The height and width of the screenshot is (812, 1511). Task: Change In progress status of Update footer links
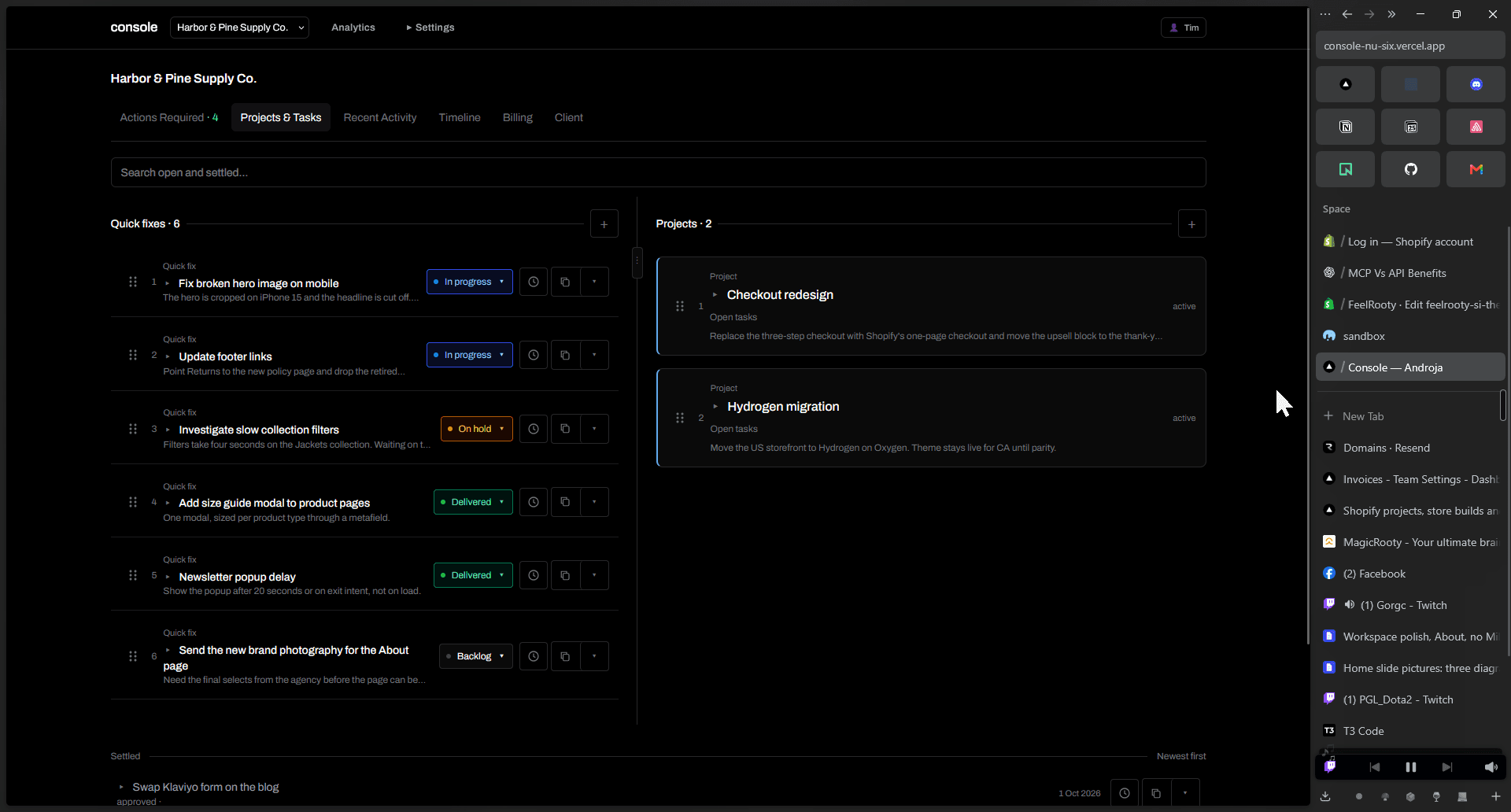coord(470,355)
